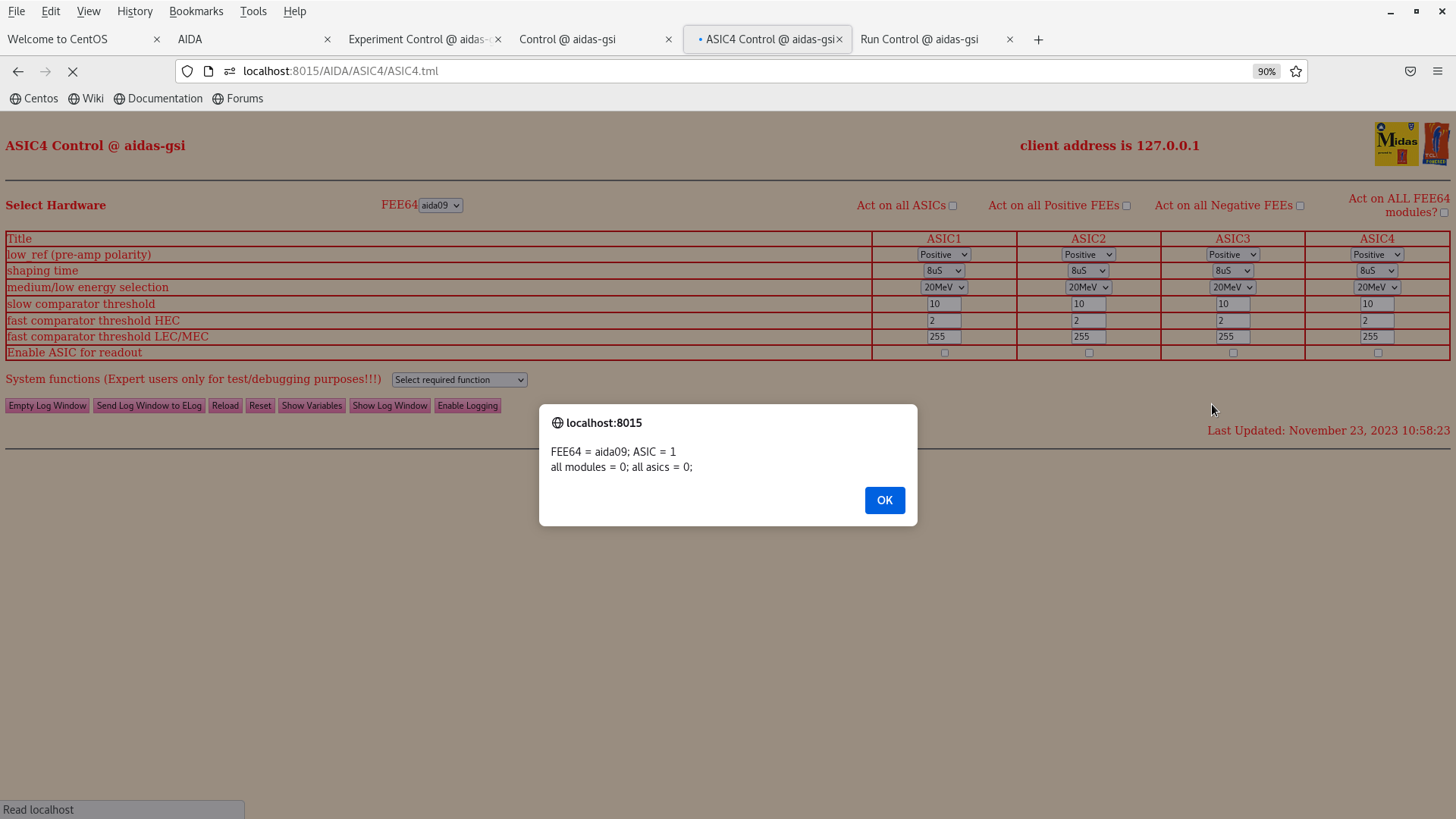
Task: Check Act on all Negative FEEs
Action: [1300, 205]
